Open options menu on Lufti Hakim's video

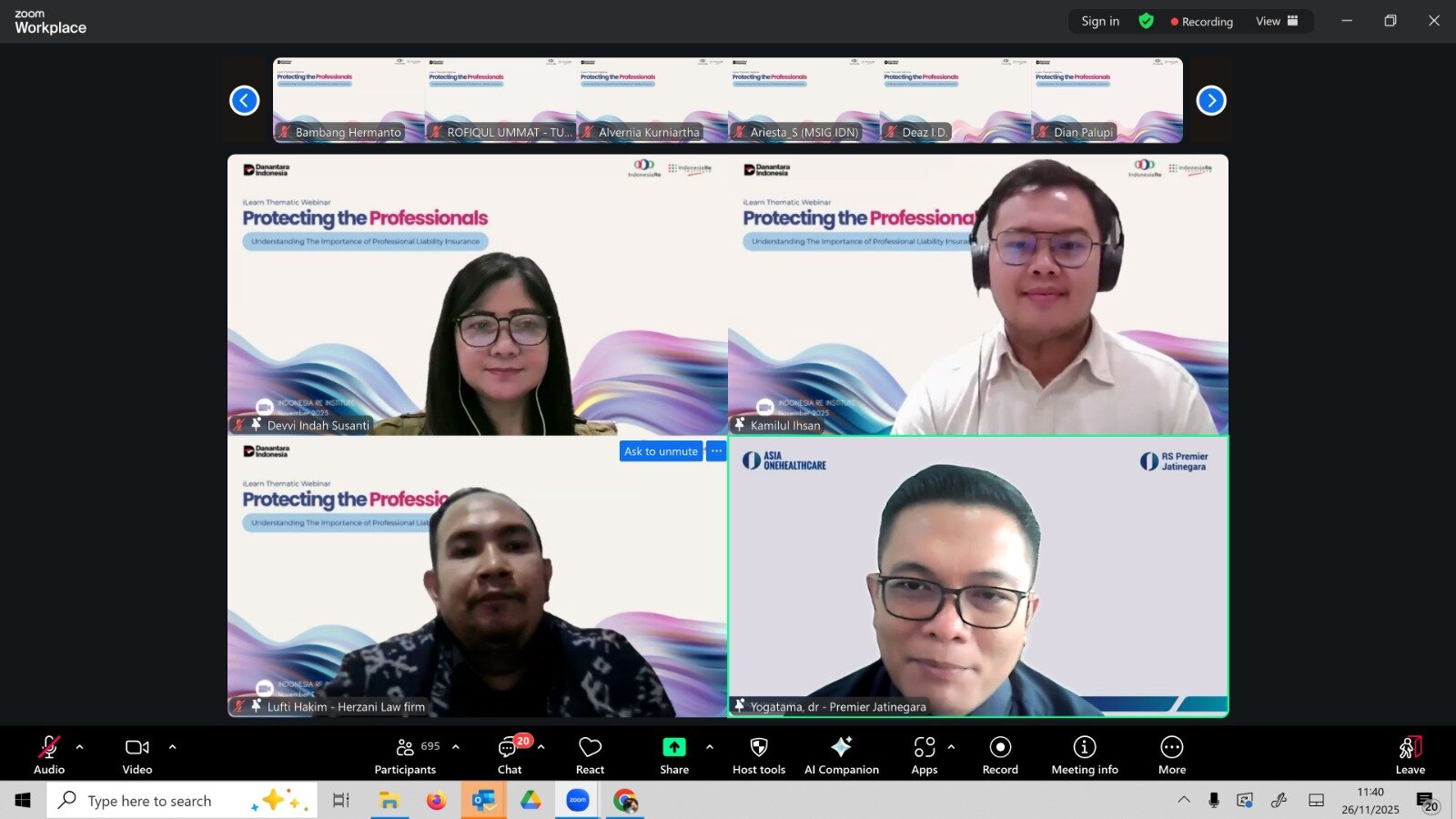[716, 451]
